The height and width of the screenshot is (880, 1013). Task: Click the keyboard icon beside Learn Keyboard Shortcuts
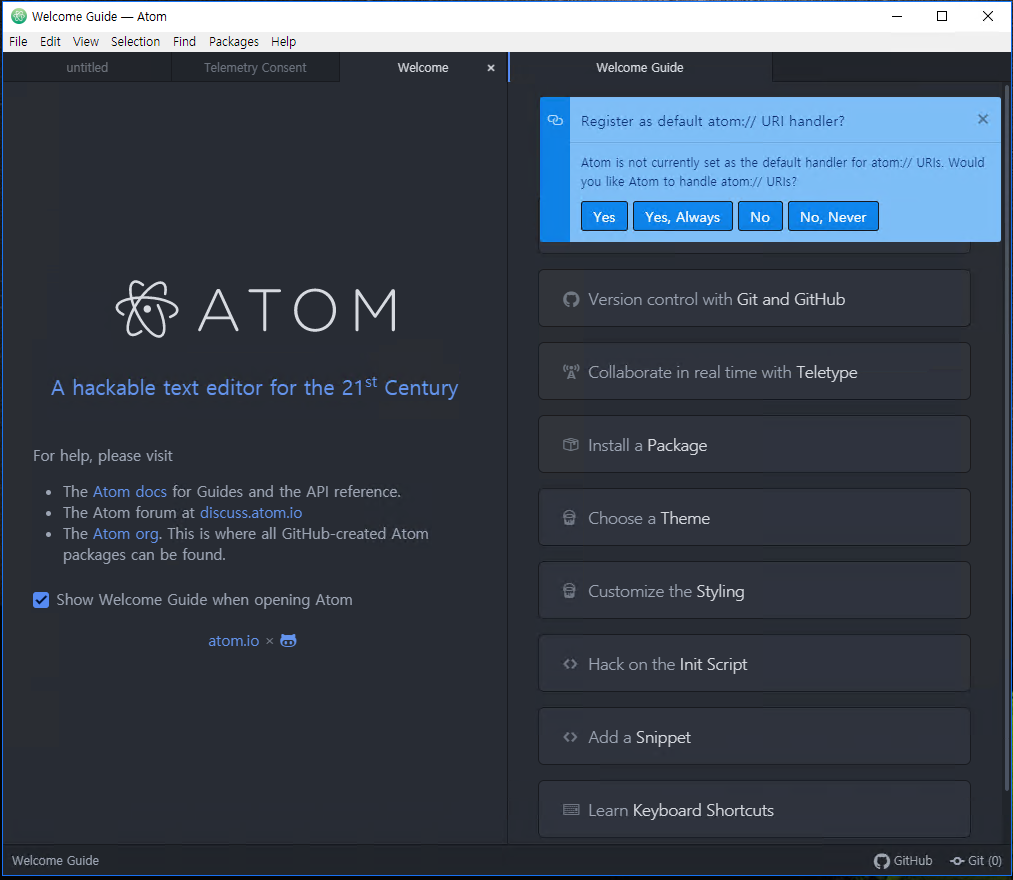[x=571, y=810]
